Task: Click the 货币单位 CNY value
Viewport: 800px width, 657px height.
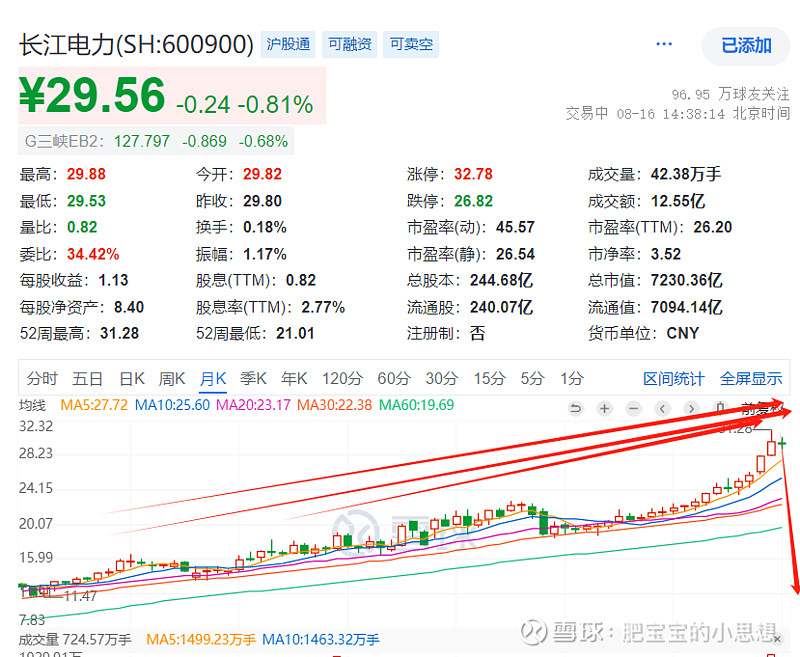Action: click(682, 334)
